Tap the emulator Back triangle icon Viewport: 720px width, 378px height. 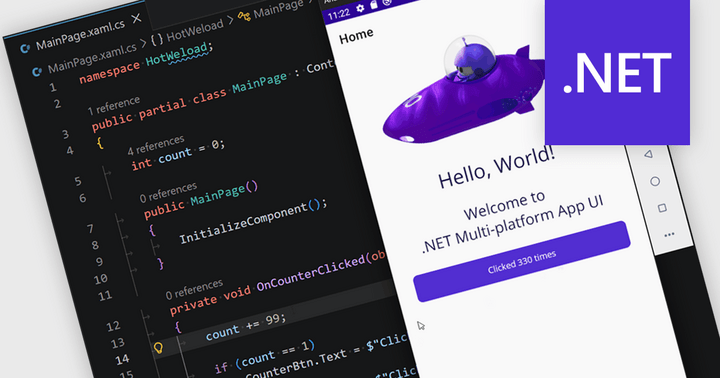click(648, 154)
